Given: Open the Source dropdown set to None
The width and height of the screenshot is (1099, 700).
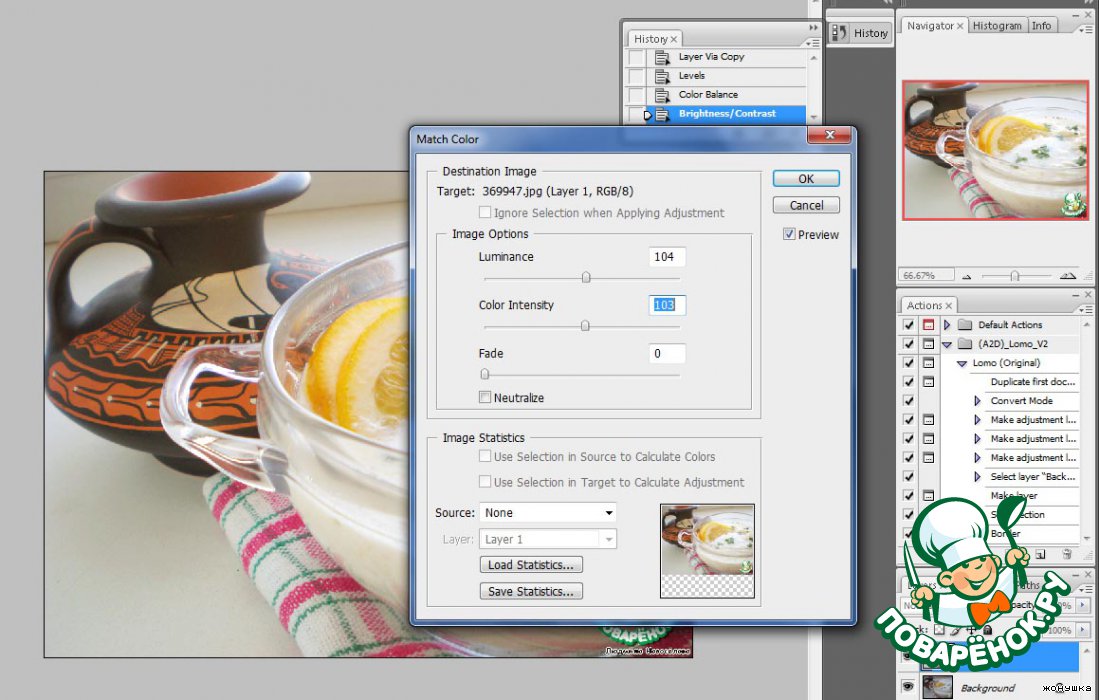Looking at the screenshot, I should [547, 513].
